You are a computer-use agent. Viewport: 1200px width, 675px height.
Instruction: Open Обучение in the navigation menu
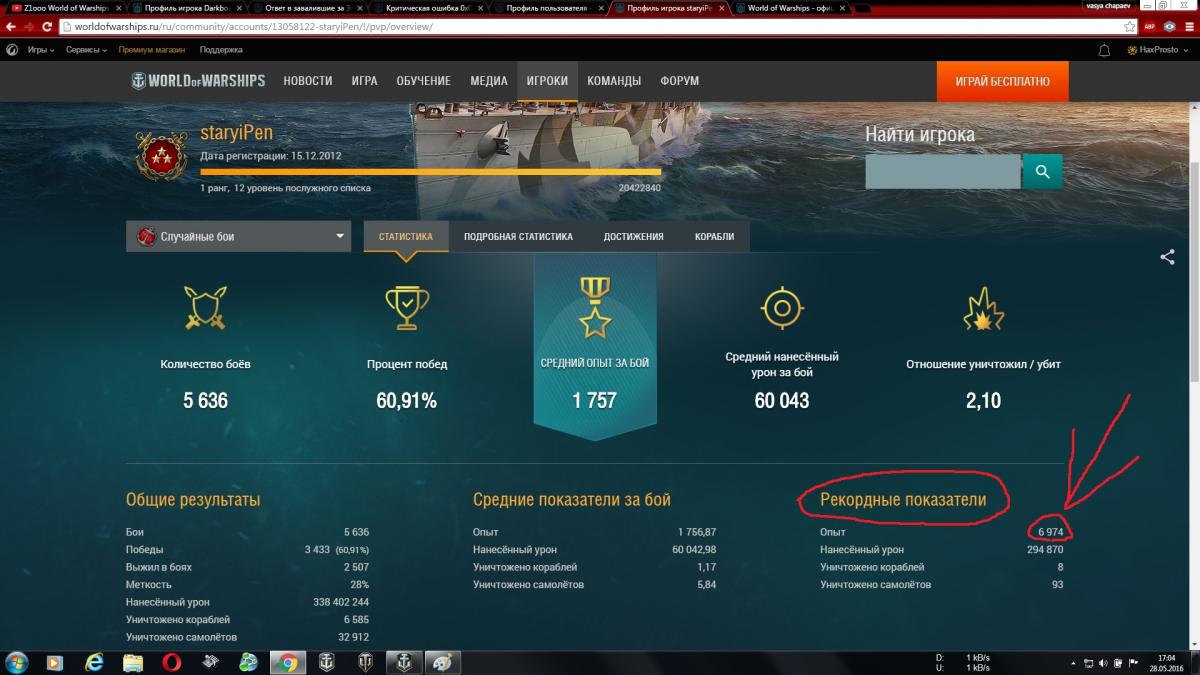point(423,81)
